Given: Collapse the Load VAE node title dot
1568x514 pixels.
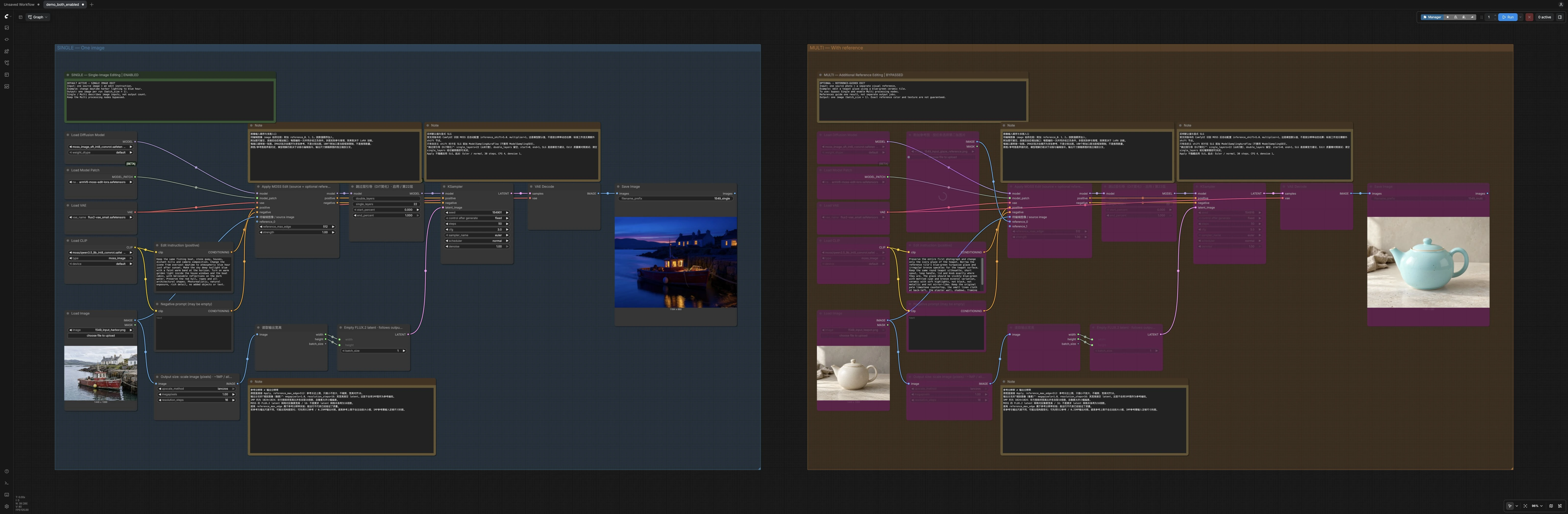Looking at the screenshot, I should pos(68,206).
